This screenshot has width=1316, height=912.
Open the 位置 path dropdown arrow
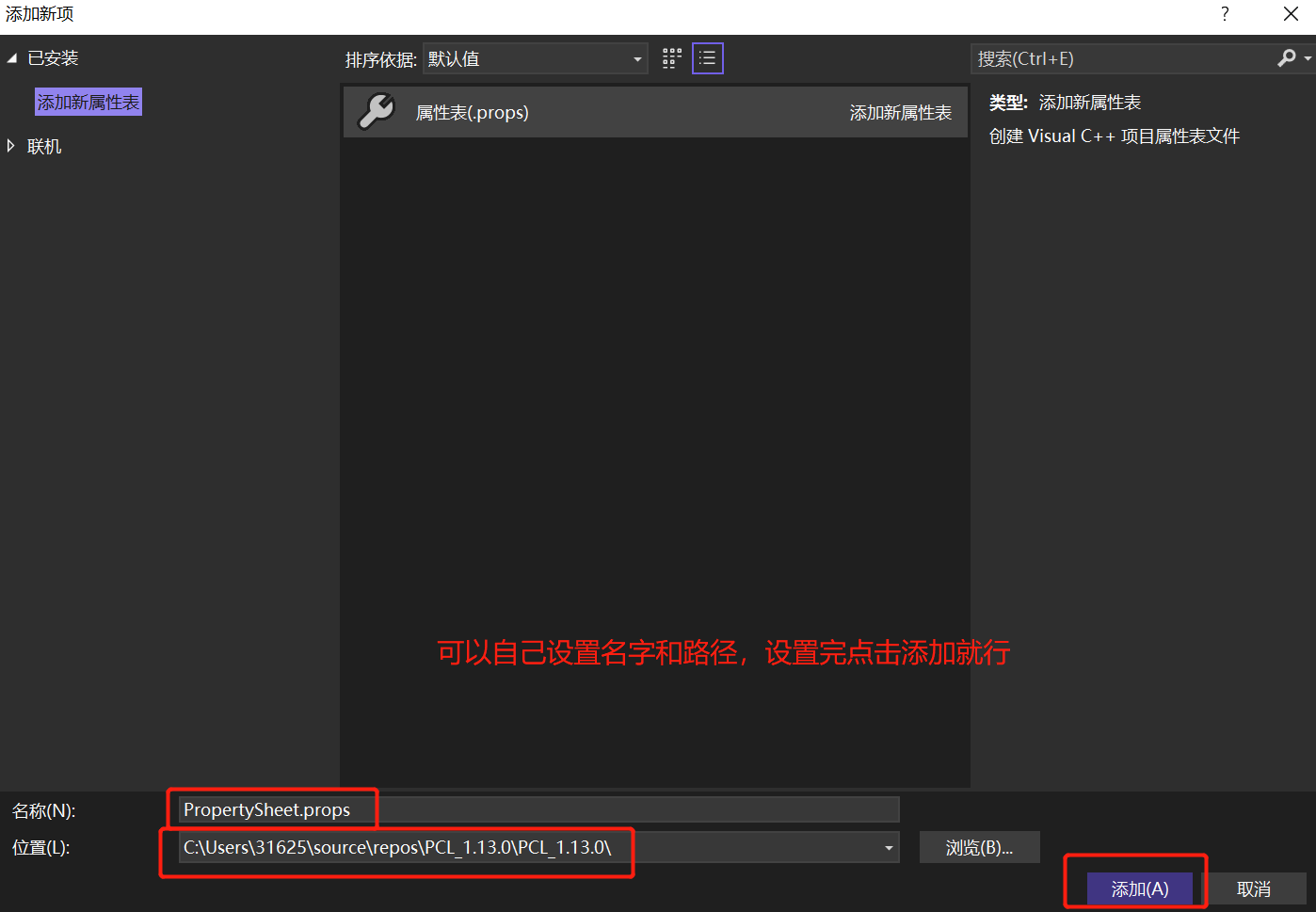(889, 848)
